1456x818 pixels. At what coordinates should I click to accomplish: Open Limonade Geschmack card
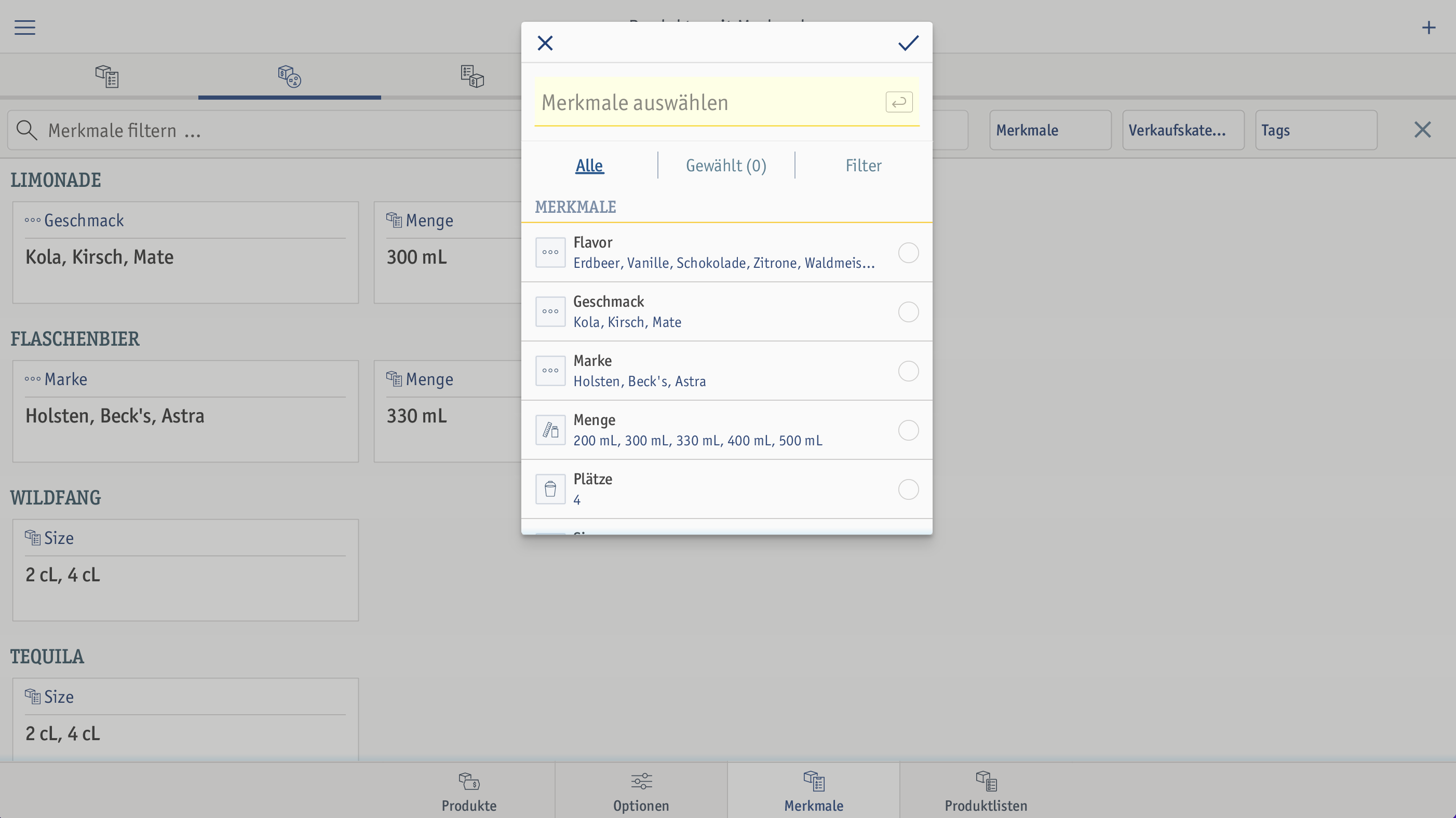[185, 253]
